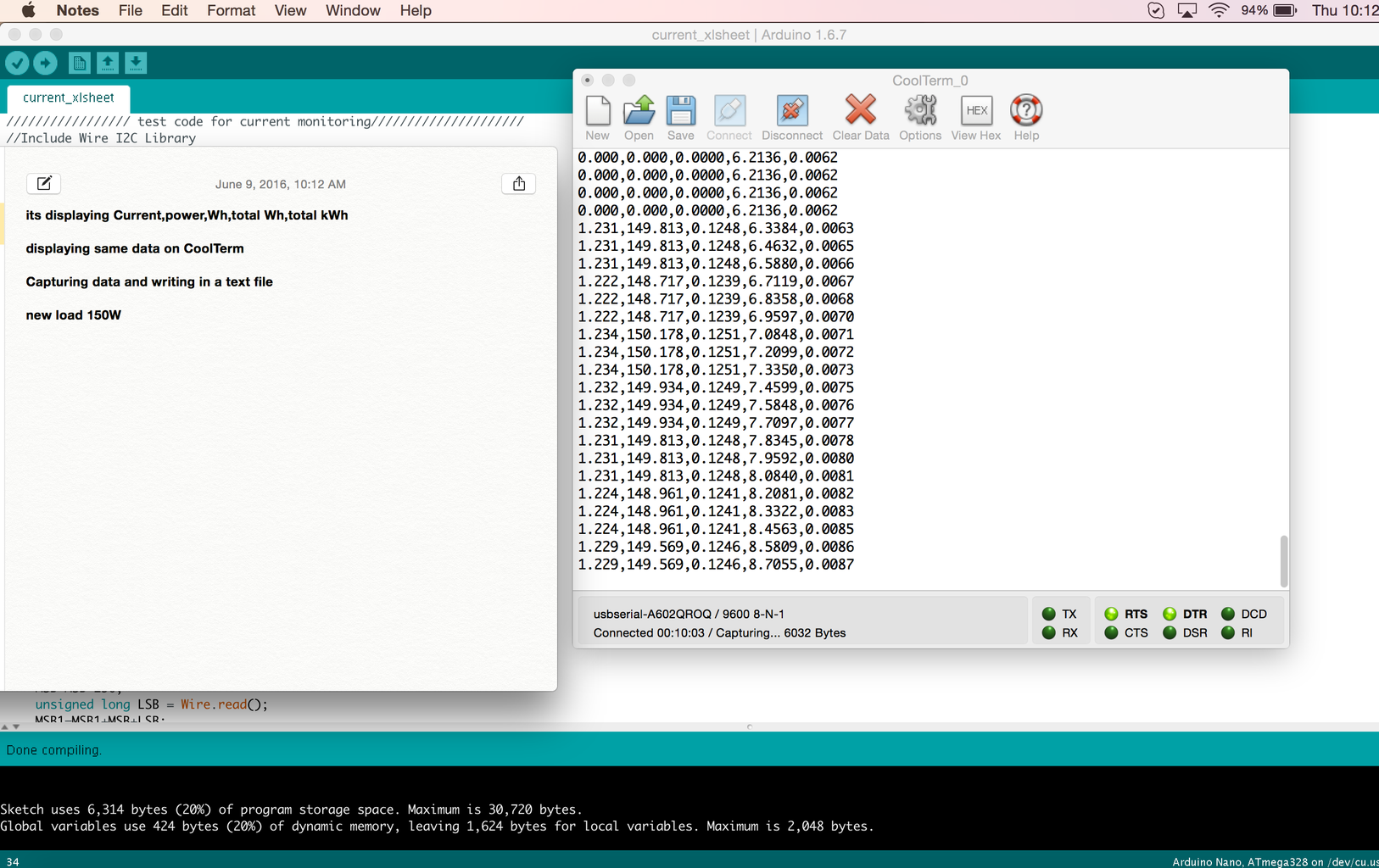Open the Format menu
Screen dimensions: 1379x868
[231, 10]
